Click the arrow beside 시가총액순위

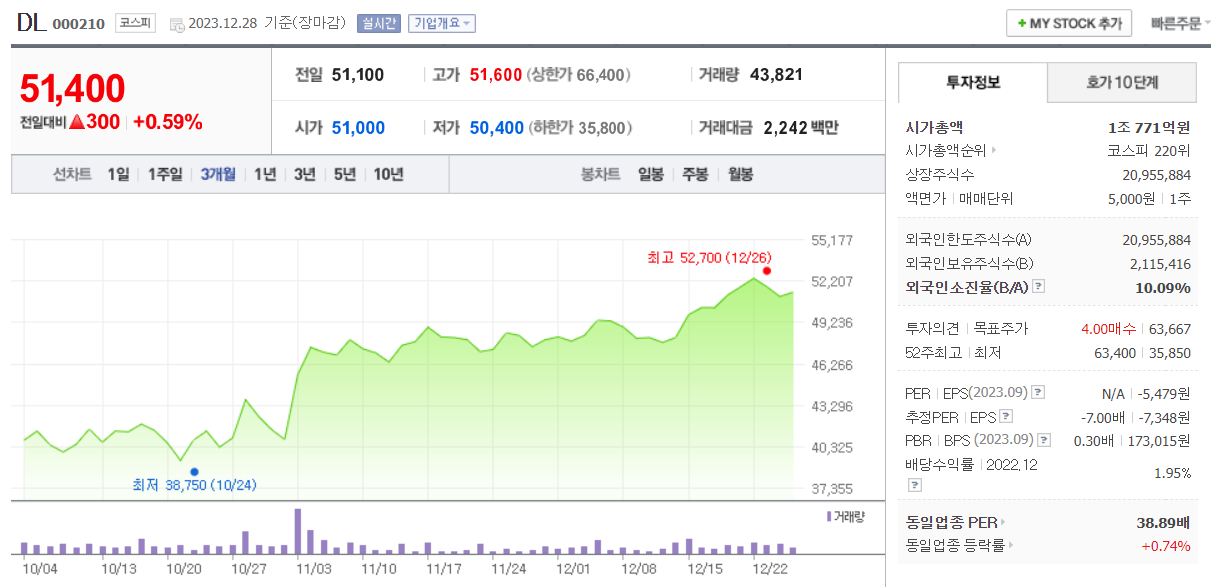pyautogui.click(x=993, y=151)
